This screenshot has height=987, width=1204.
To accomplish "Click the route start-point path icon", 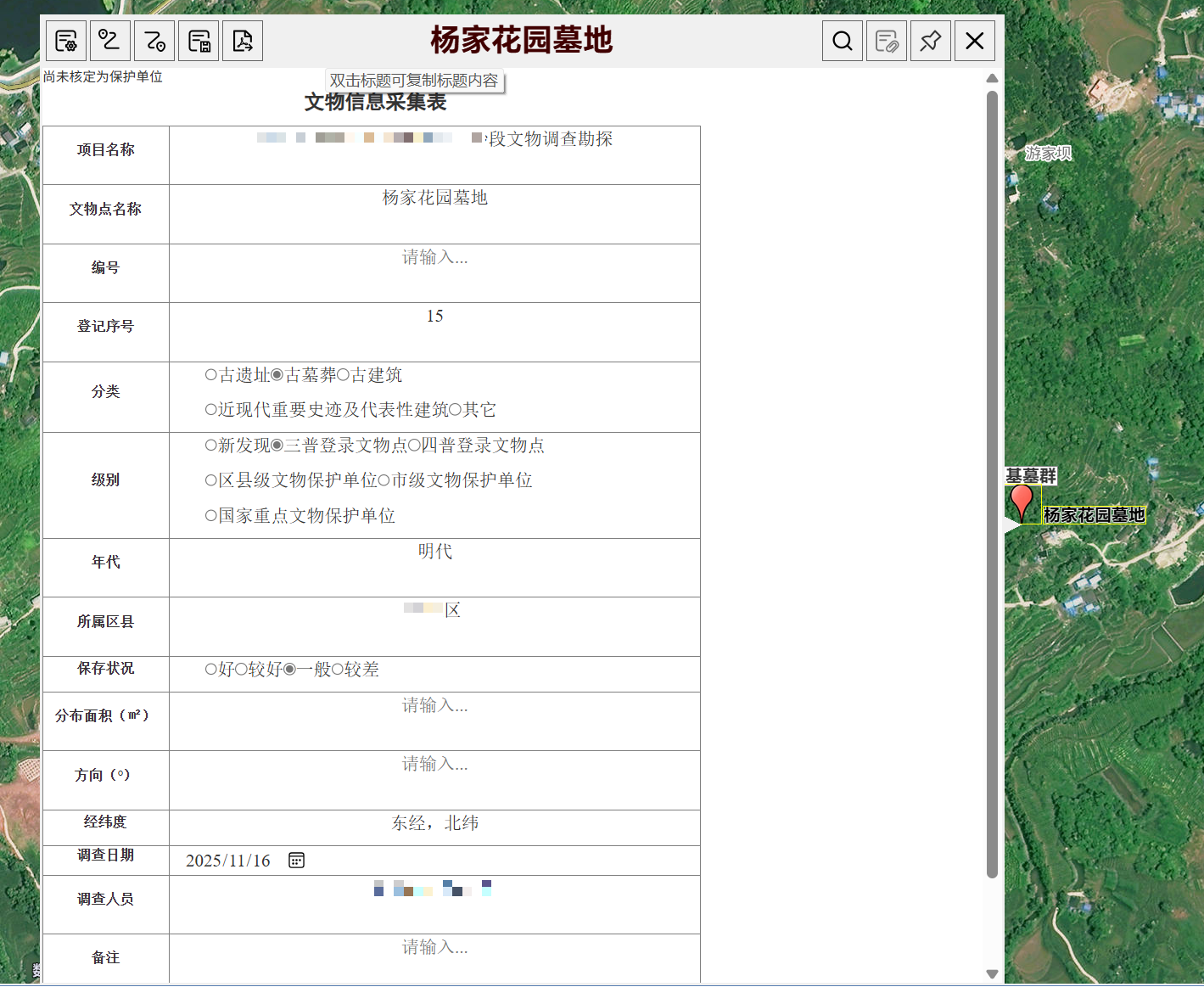I will [x=110, y=41].
